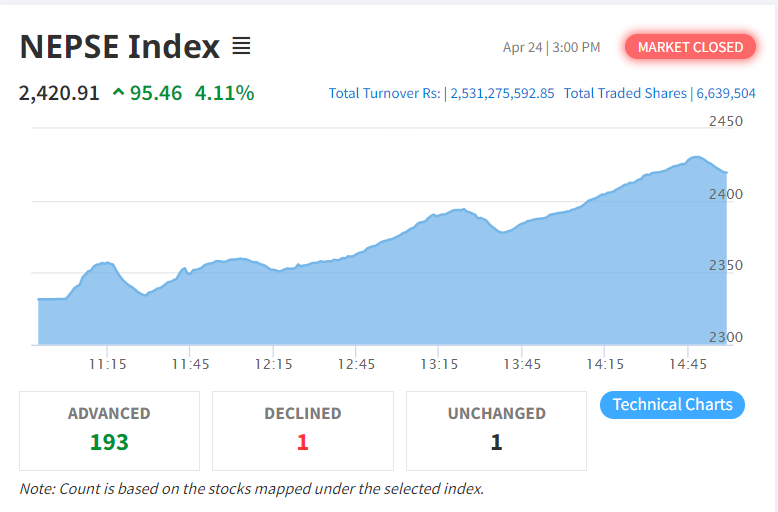778x512 pixels.
Task: Click the Market Closed status badge
Action: 690,47
